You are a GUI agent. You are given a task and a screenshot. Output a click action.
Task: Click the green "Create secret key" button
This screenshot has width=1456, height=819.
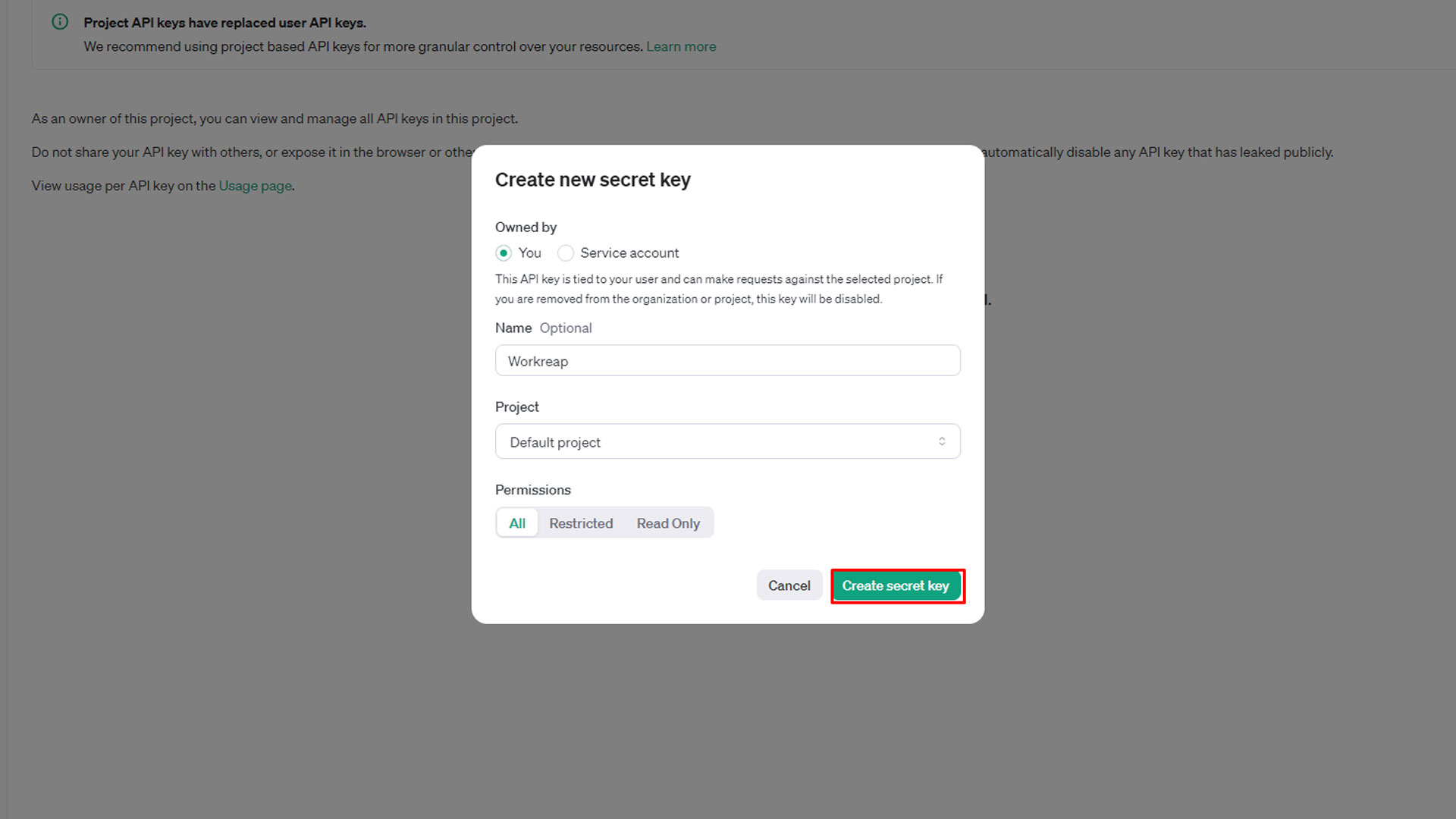896,586
